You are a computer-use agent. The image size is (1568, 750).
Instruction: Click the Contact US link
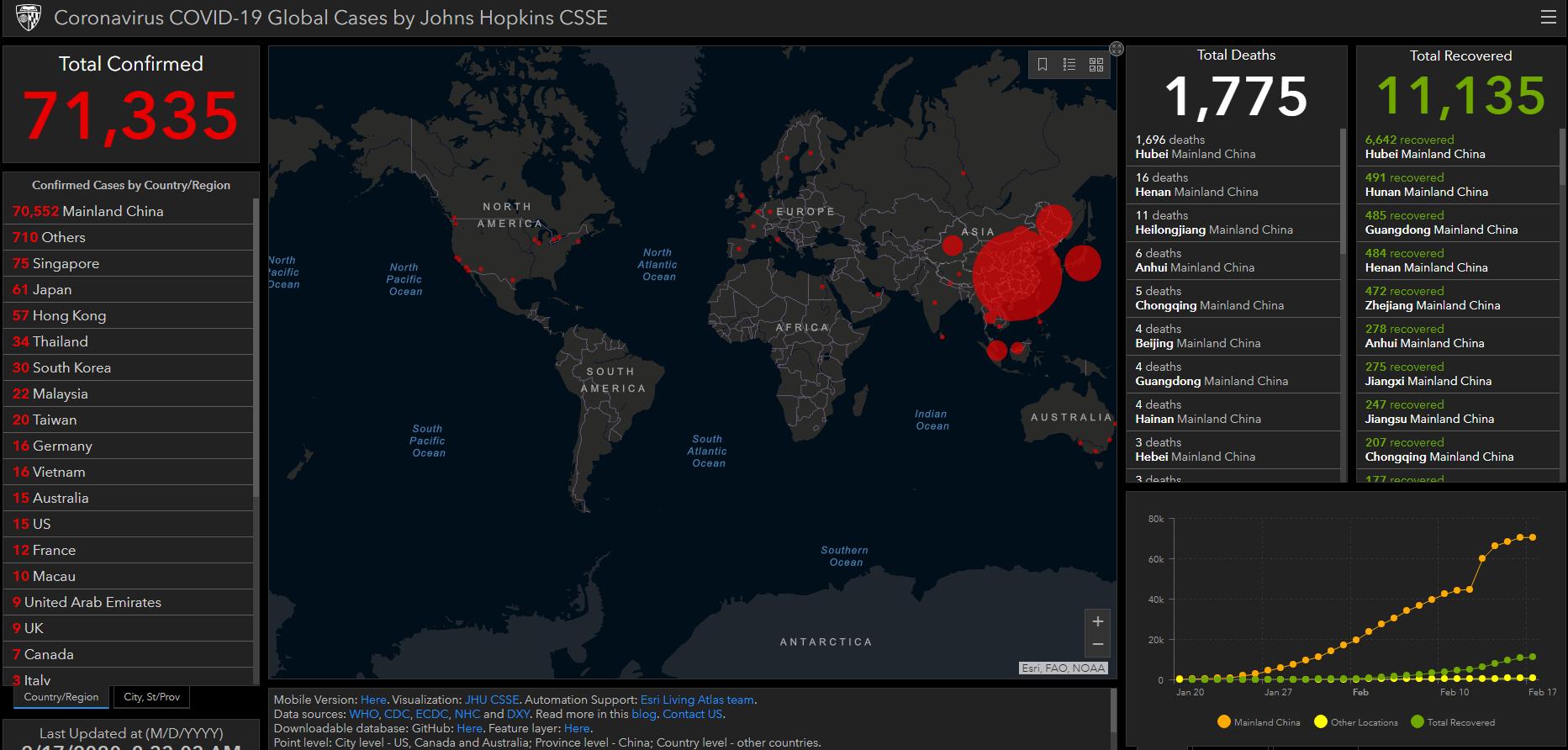[x=692, y=714]
